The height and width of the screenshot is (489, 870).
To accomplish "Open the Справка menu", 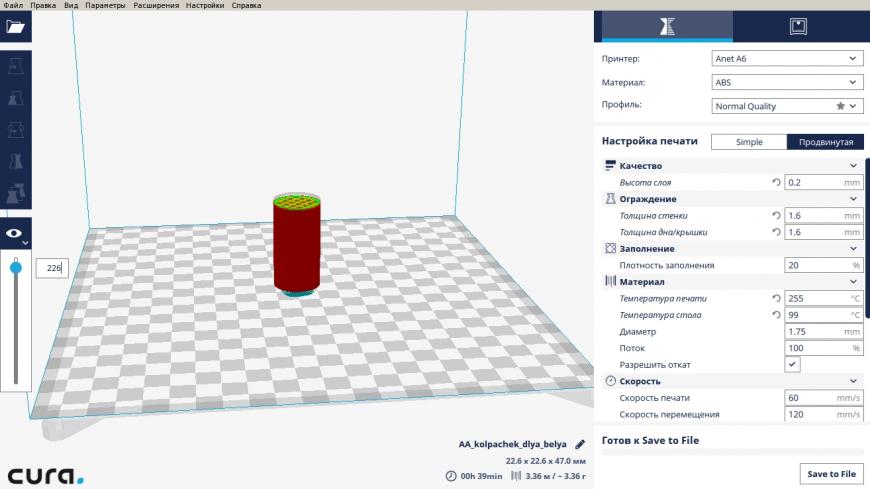I will 246,5.
